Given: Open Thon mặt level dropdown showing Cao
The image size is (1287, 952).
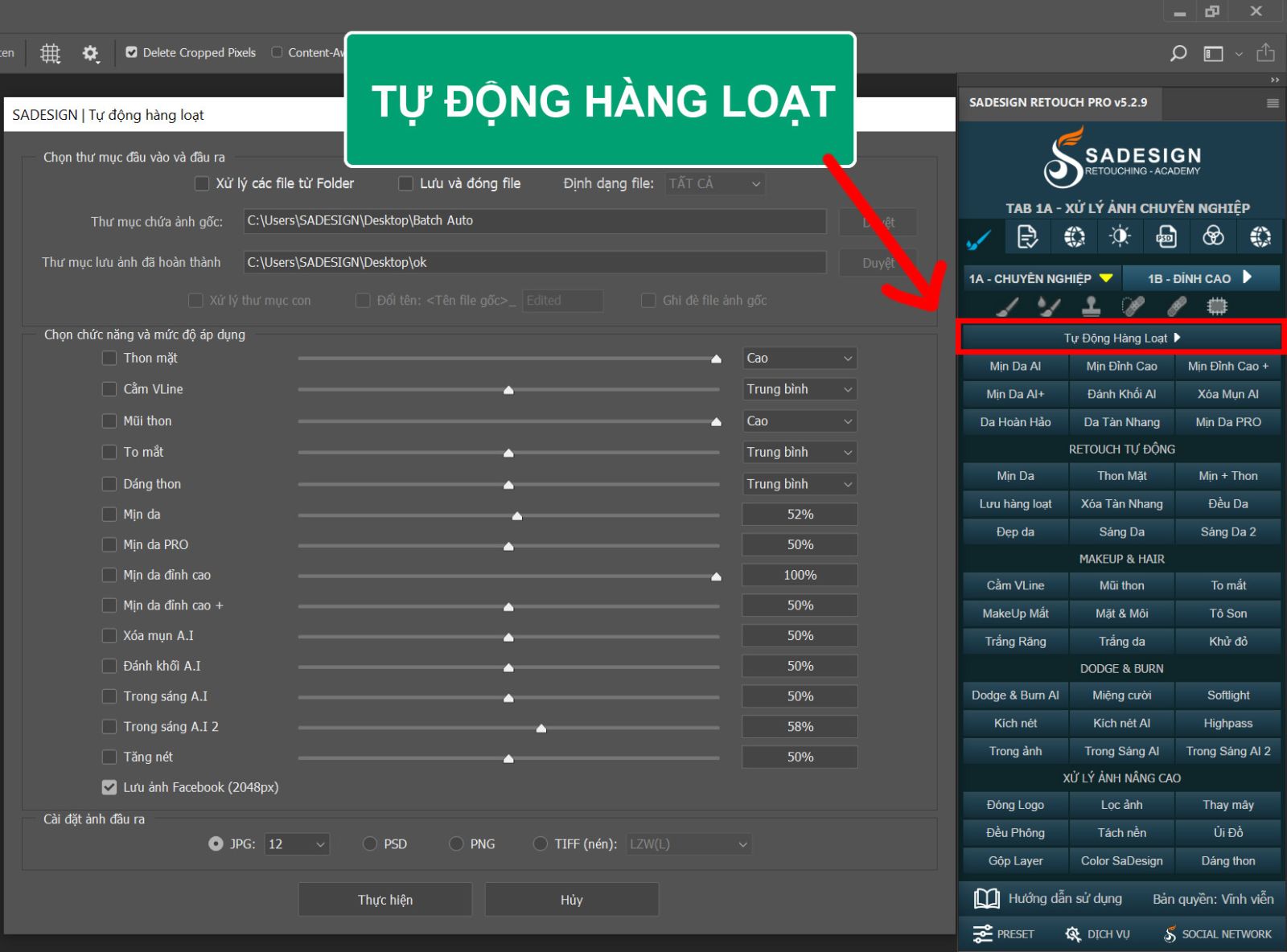Looking at the screenshot, I should point(800,358).
